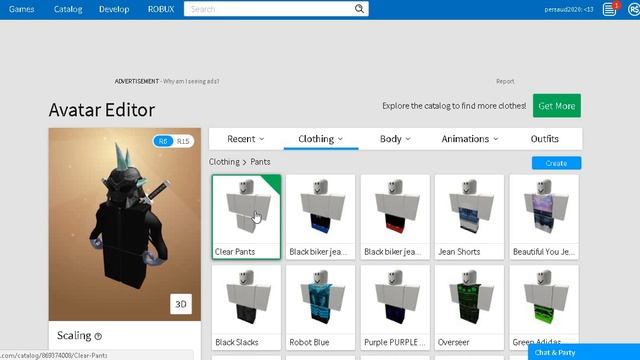Switch avatar to R6 mode
This screenshot has height=360, width=640.
[163, 141]
